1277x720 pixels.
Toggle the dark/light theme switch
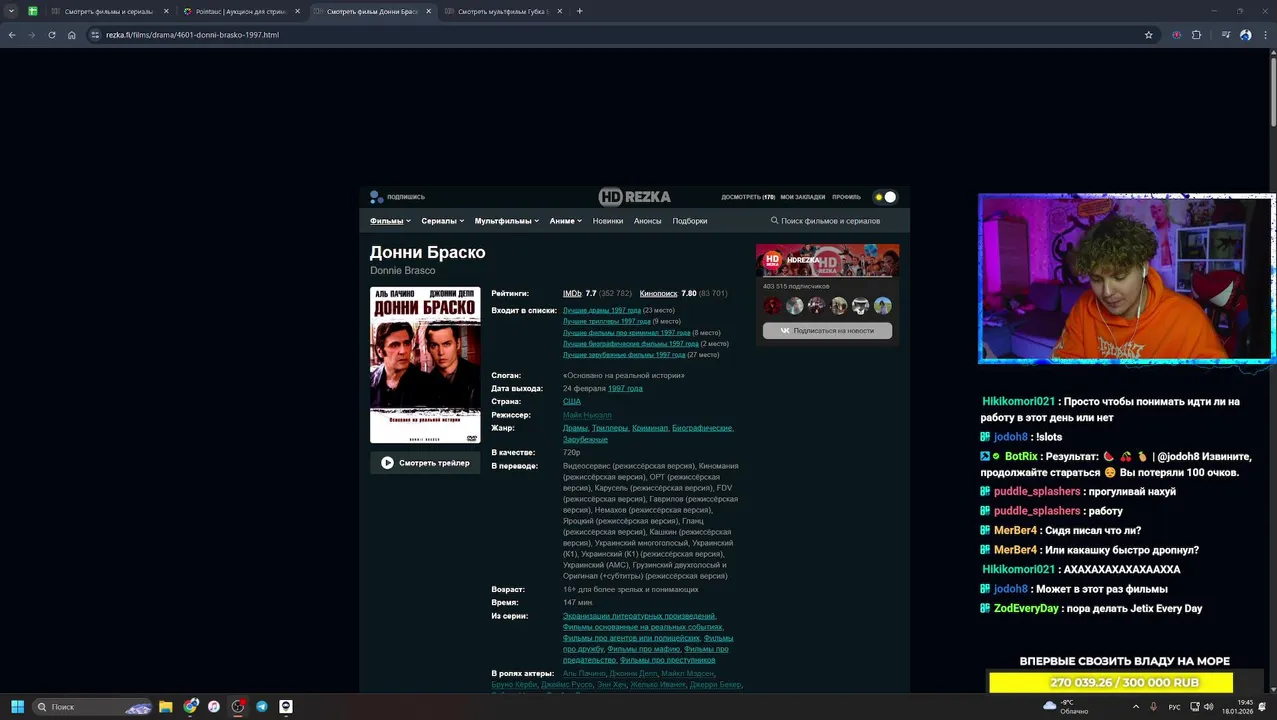coord(885,197)
